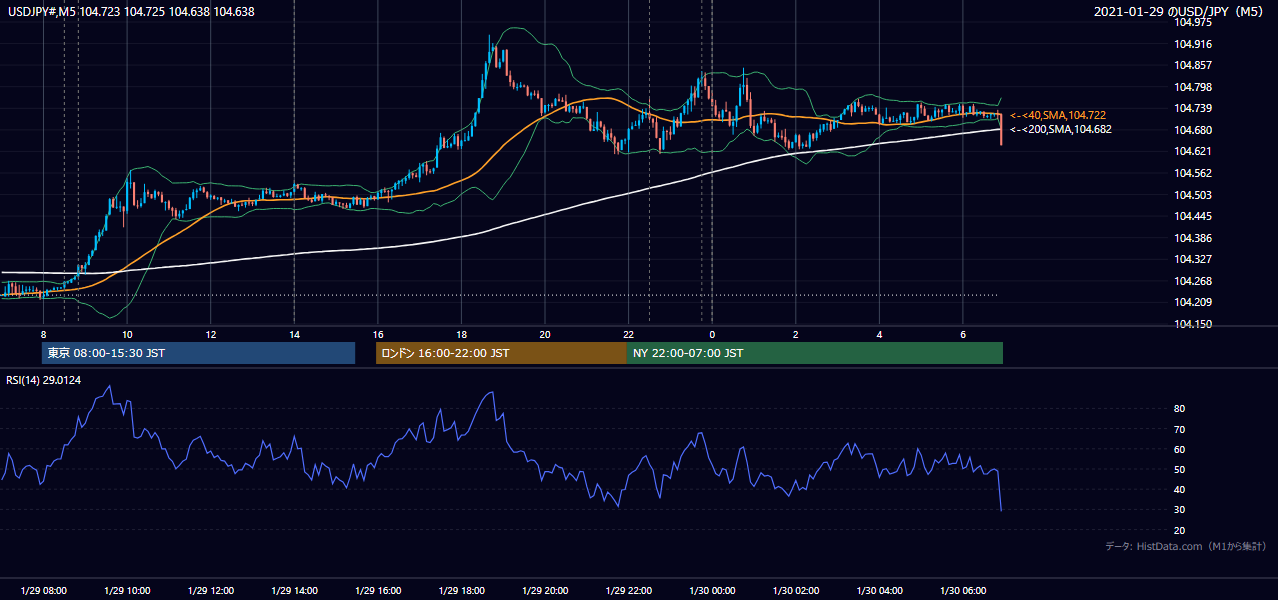The height and width of the screenshot is (600, 1278).
Task: Click the 104.916 price axis label
Action: [x=1193, y=44]
